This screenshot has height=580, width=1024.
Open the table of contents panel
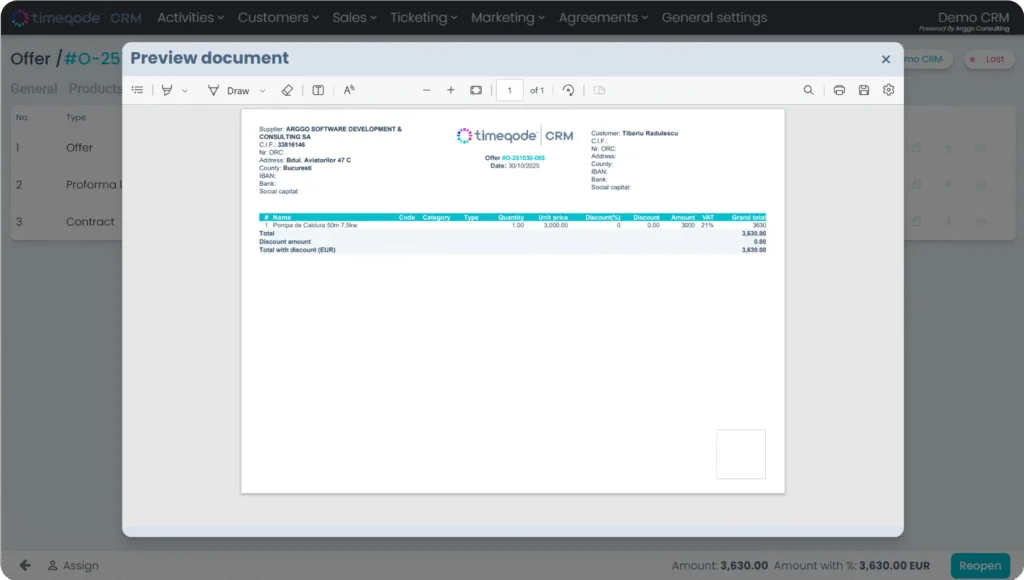click(x=138, y=90)
